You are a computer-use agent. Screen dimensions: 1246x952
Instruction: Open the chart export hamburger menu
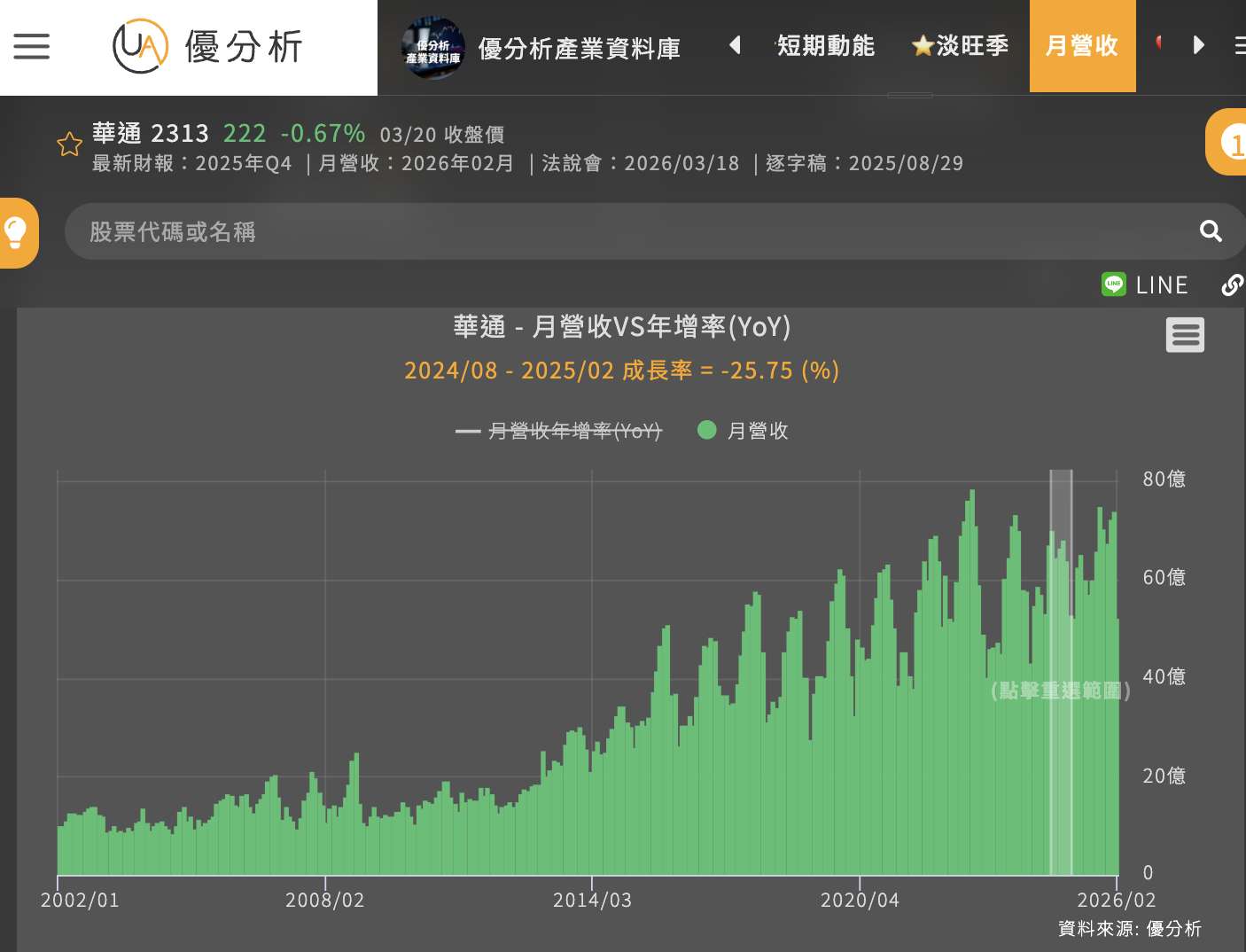[1185, 335]
